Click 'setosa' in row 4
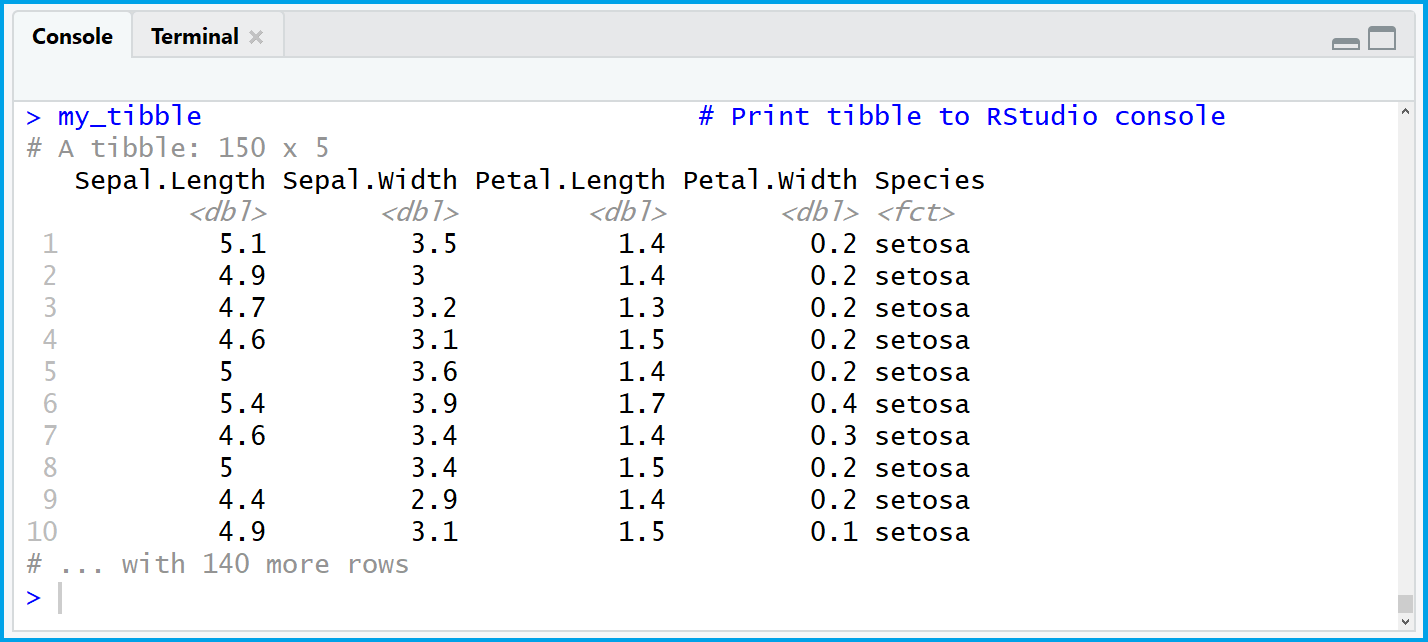 pos(922,340)
